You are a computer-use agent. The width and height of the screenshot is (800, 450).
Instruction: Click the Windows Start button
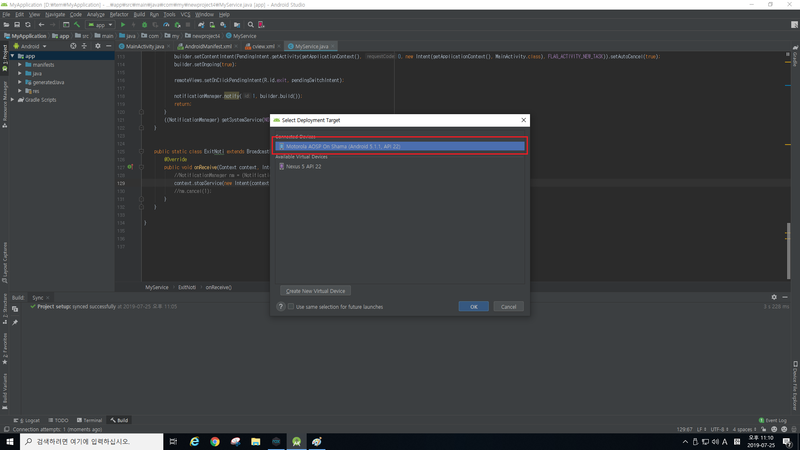click(10, 441)
